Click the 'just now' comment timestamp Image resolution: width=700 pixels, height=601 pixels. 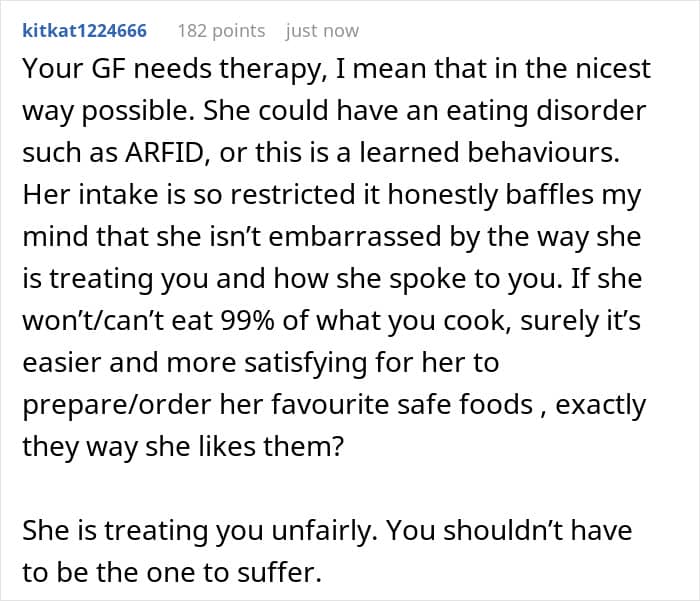coord(322,31)
